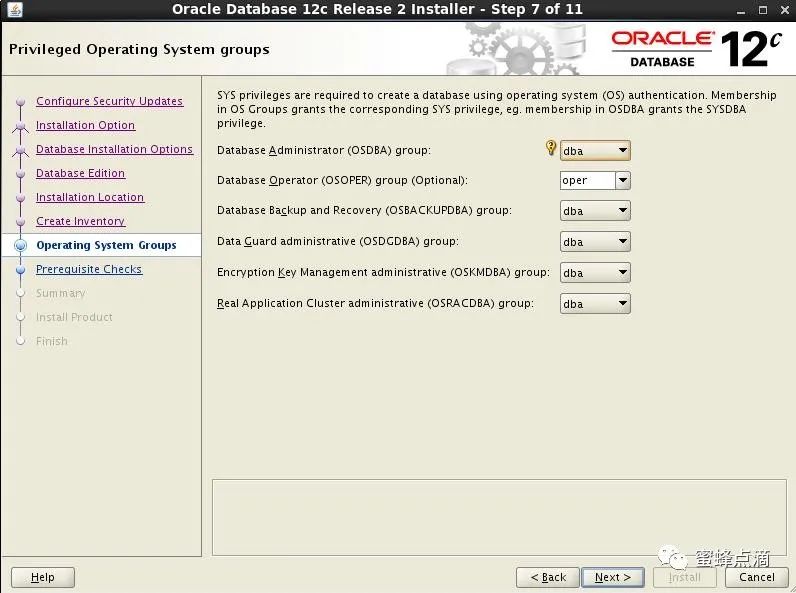This screenshot has width=796, height=593.
Task: Go to Prerequisite Checks step
Action: [x=89, y=269]
